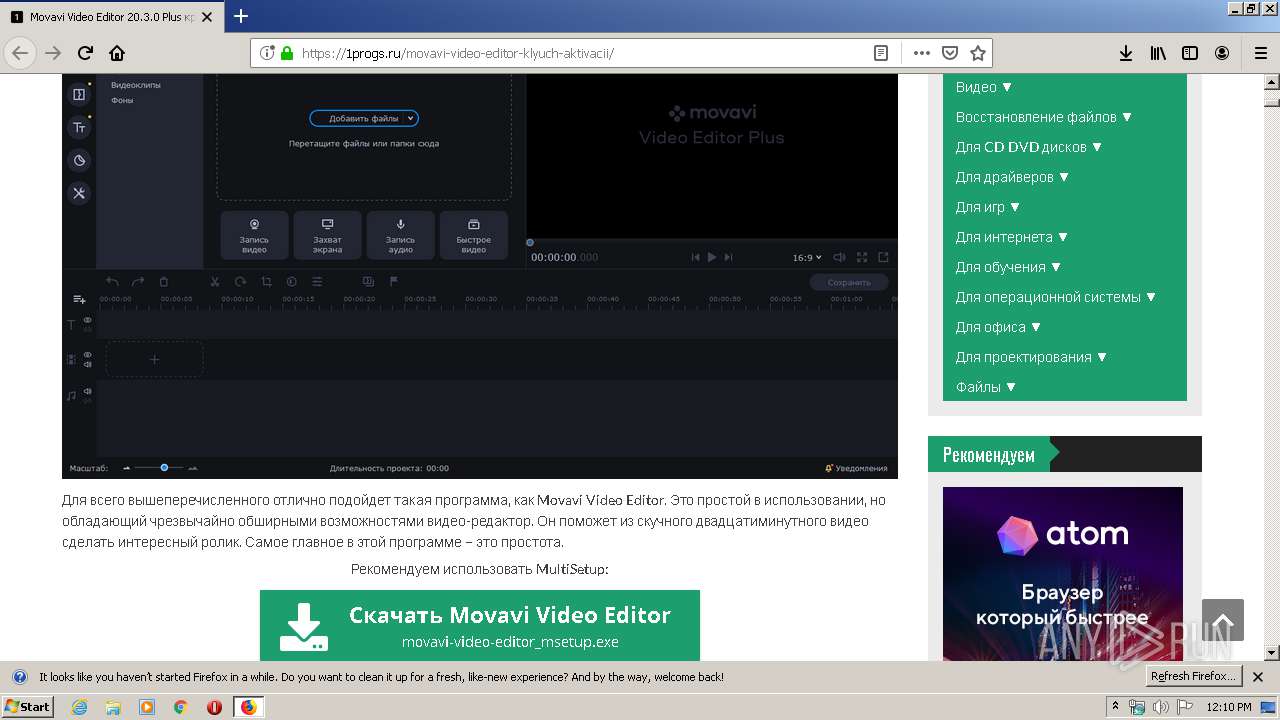
Task: Open media player from taskbar
Action: pos(147,707)
